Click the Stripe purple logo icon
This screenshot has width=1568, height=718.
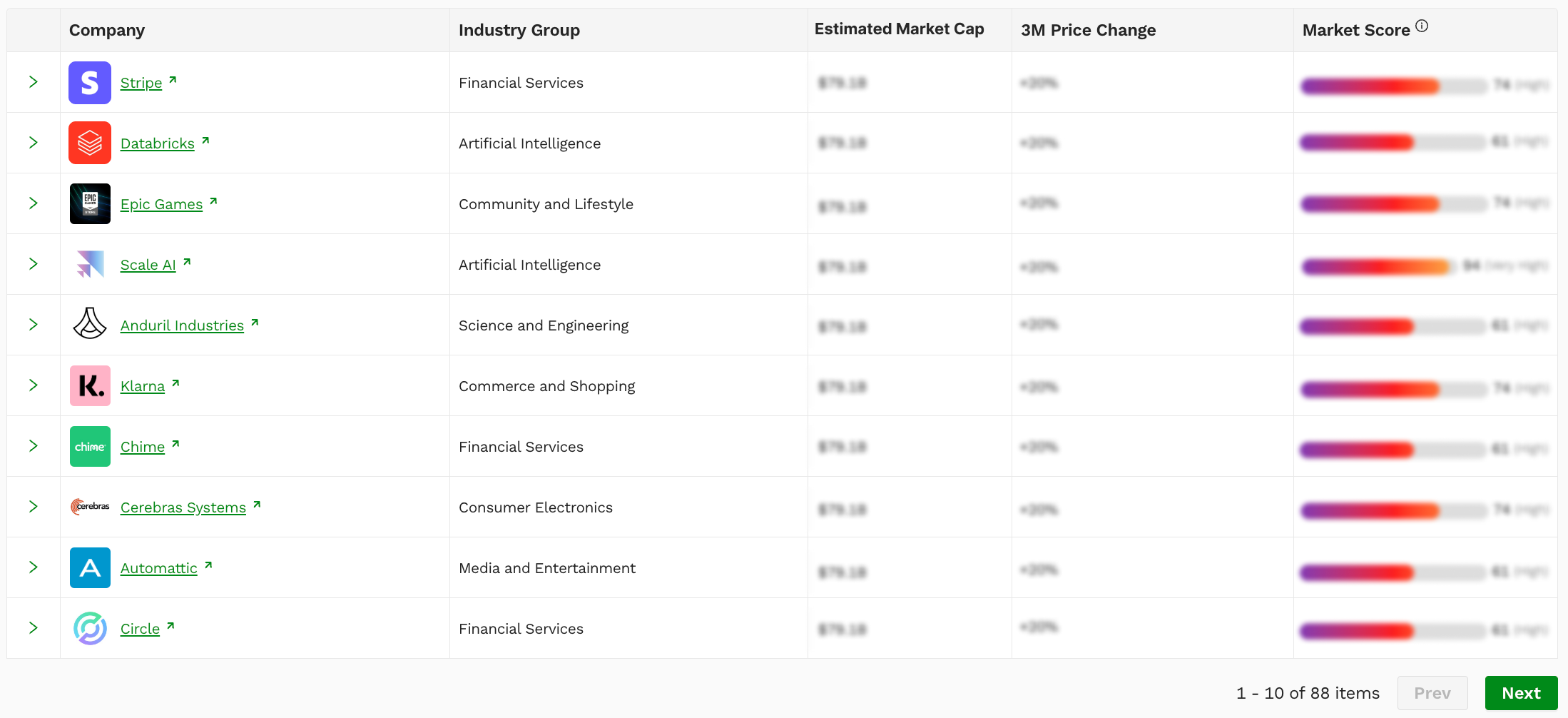[x=90, y=83]
